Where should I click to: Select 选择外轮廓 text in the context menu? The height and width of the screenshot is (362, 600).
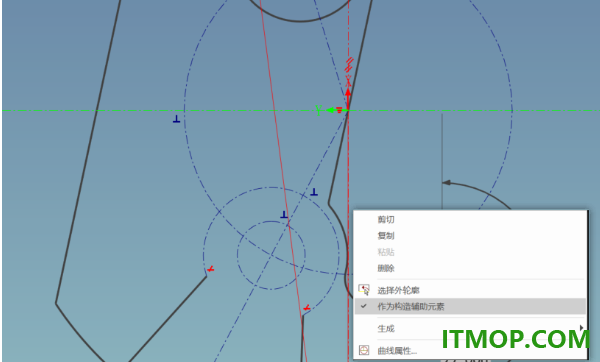[x=398, y=290]
